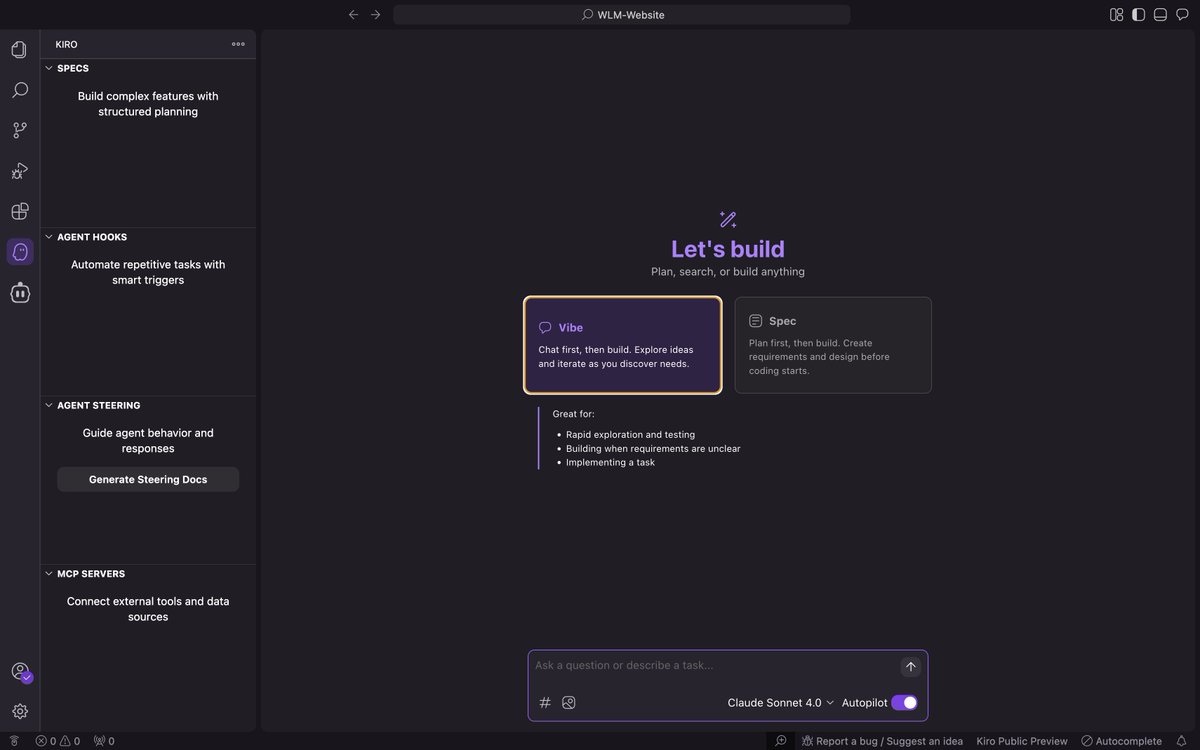Viewport: 1200px width, 750px height.
Task: Click the Let's build heading
Action: pos(728,249)
